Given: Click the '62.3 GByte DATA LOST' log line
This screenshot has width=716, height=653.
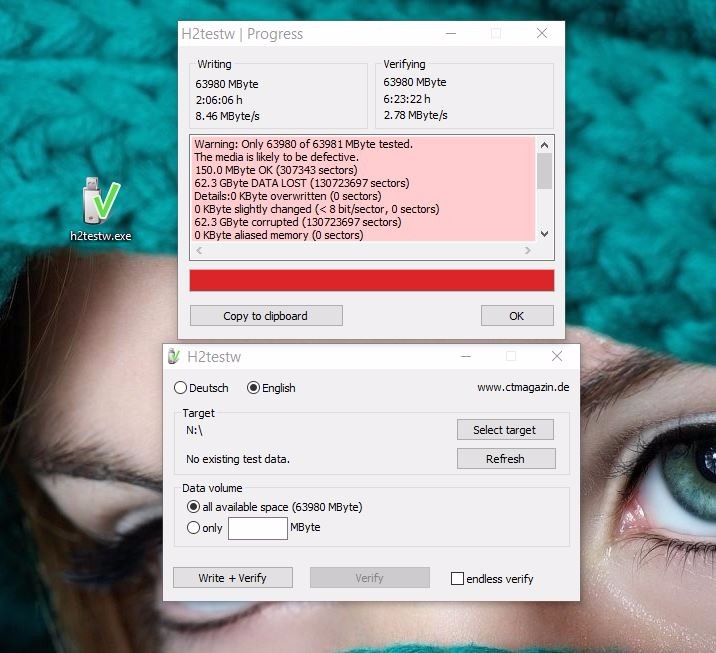Looking at the screenshot, I should click(302, 183).
